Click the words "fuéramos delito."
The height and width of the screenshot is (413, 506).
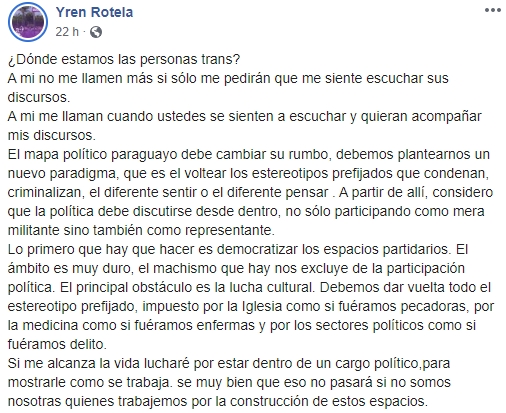tap(57, 344)
